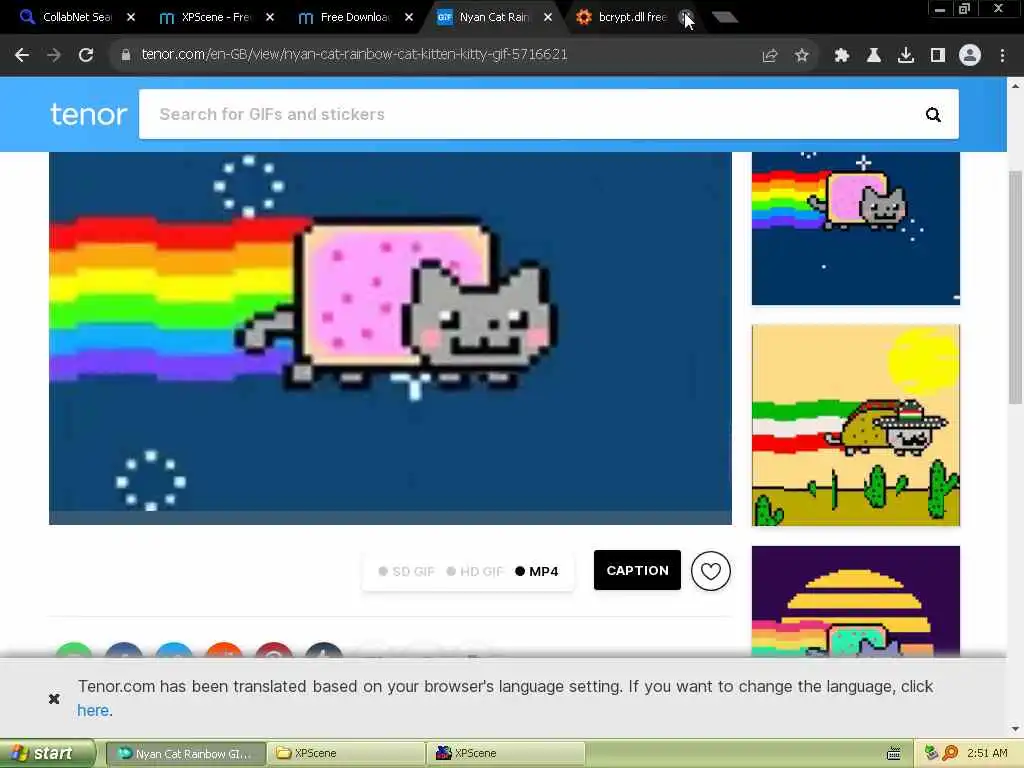1024x768 pixels.
Task: Open the Mexican taco Nyan Cat thumbnail
Action: tap(856, 425)
